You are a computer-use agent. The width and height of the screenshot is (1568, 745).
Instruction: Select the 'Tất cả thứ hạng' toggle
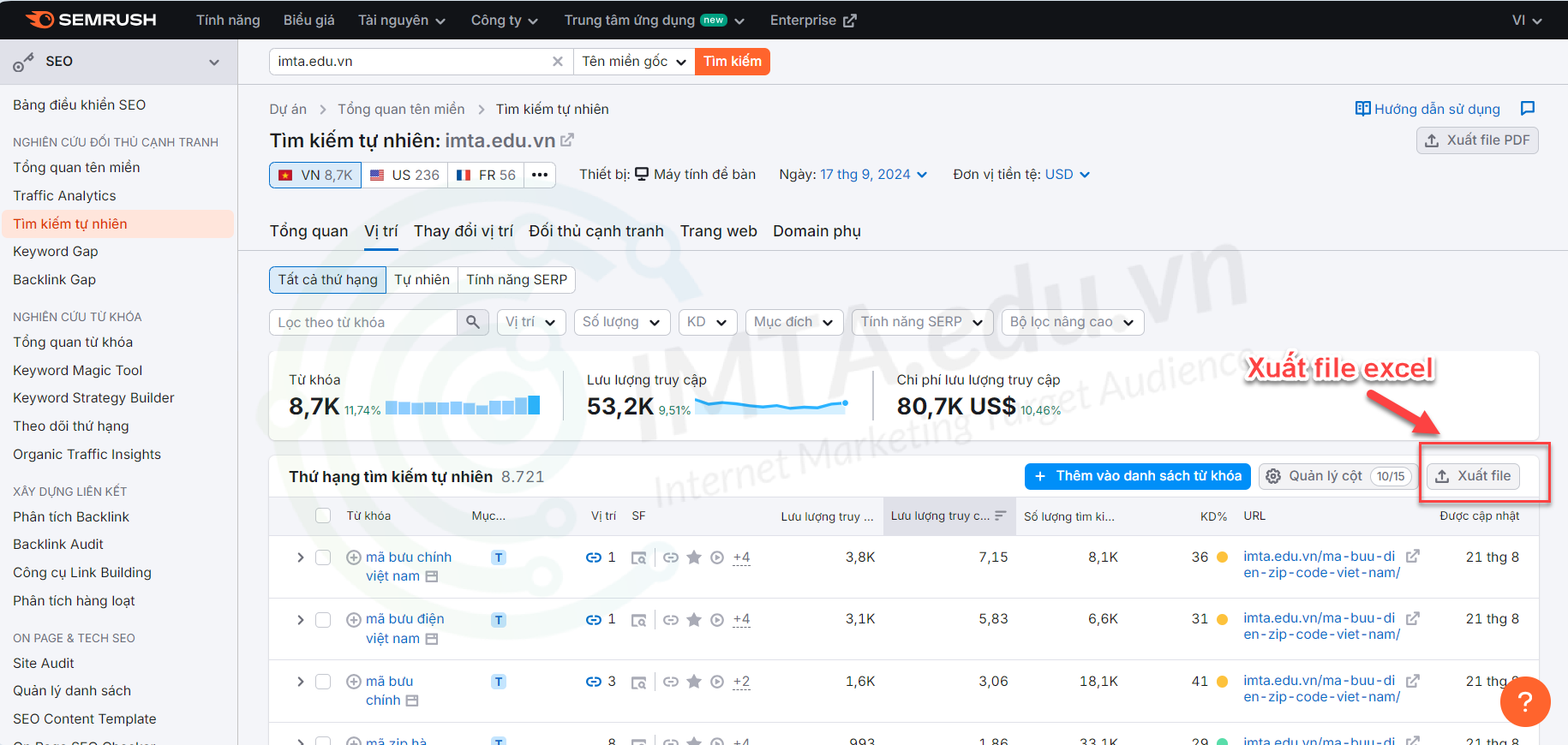tap(327, 280)
